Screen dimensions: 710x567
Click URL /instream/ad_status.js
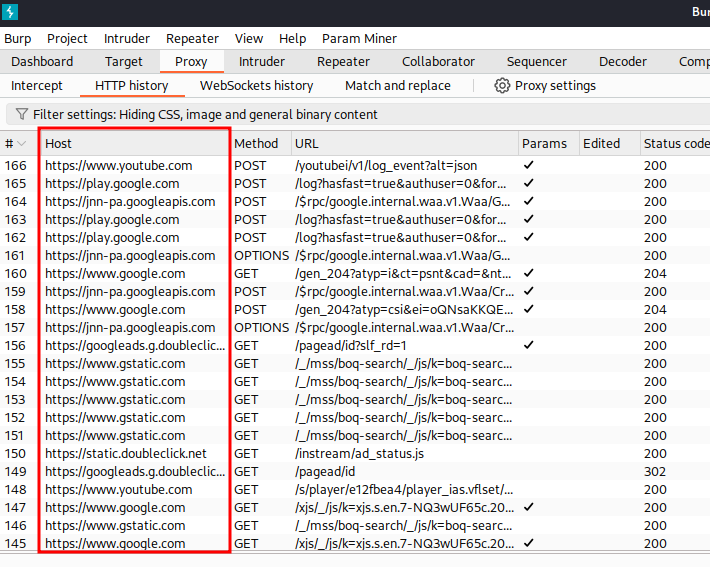click(360, 454)
